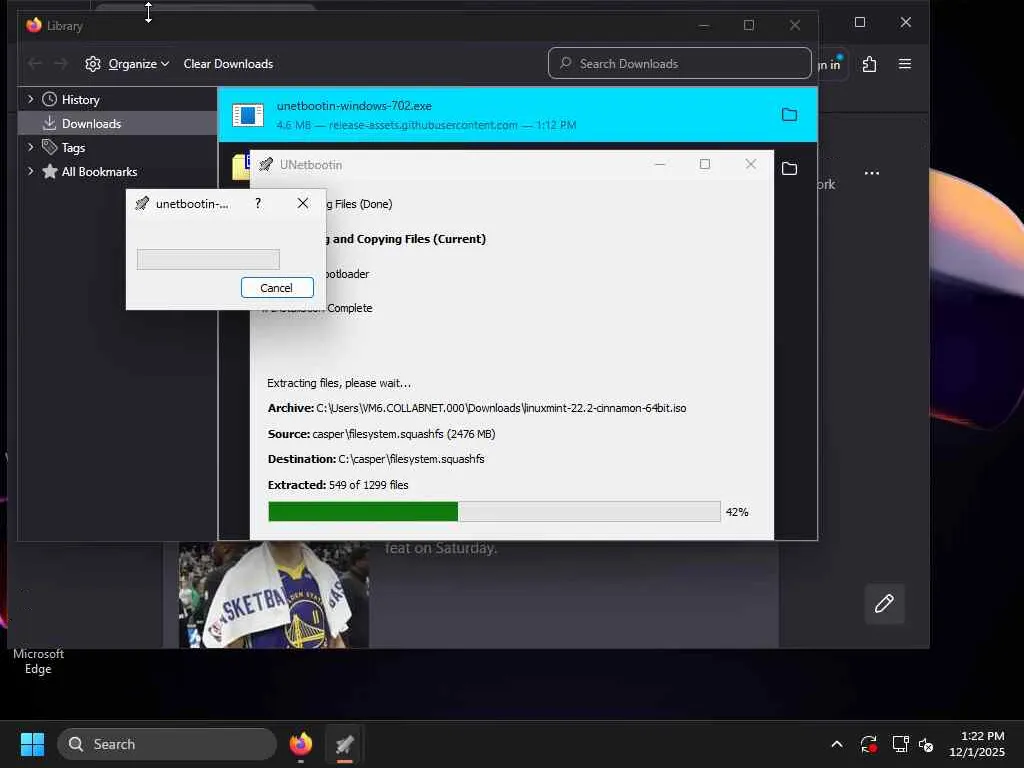Click the 42% progress label
The height and width of the screenshot is (768, 1024).
737,512
